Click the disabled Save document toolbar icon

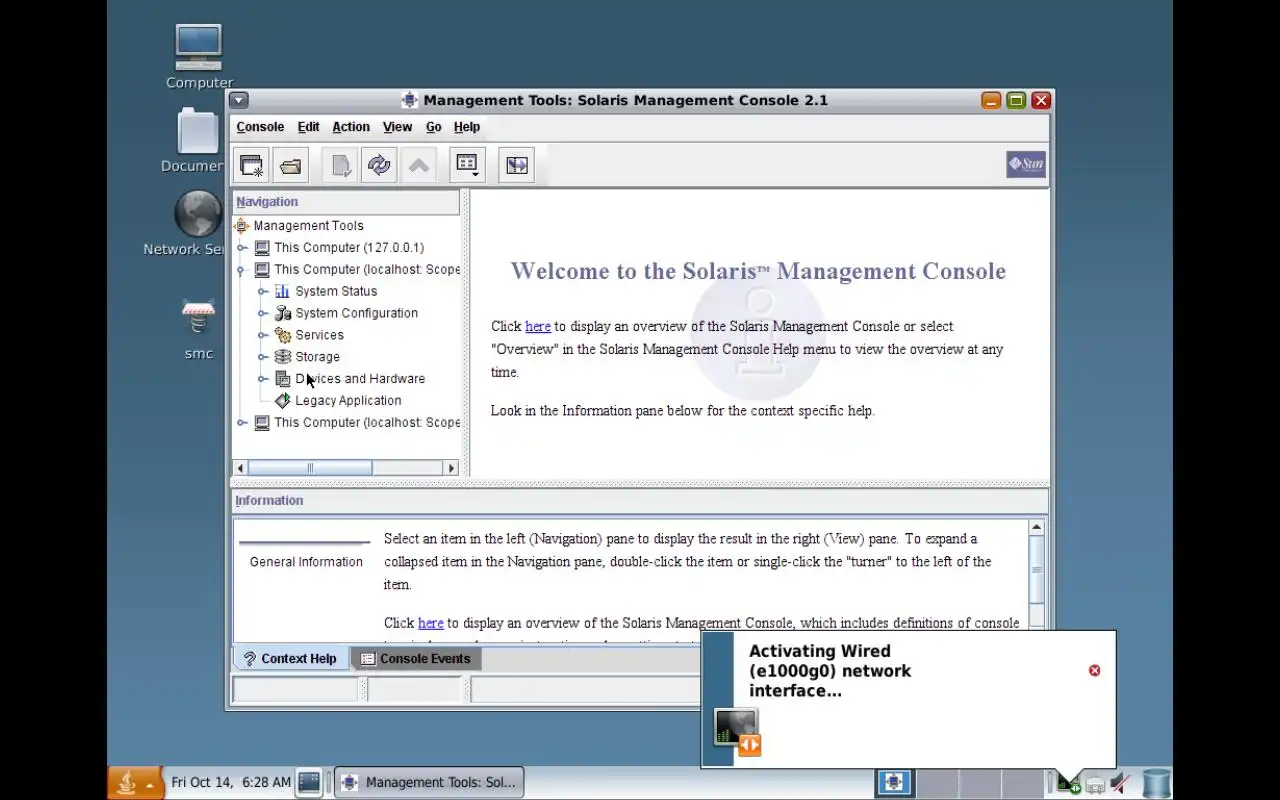pyautogui.click(x=341, y=165)
